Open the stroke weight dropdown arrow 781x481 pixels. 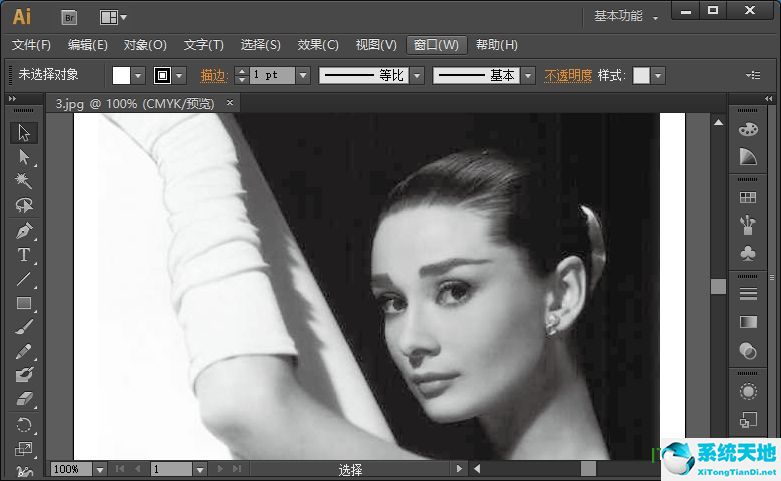303,75
